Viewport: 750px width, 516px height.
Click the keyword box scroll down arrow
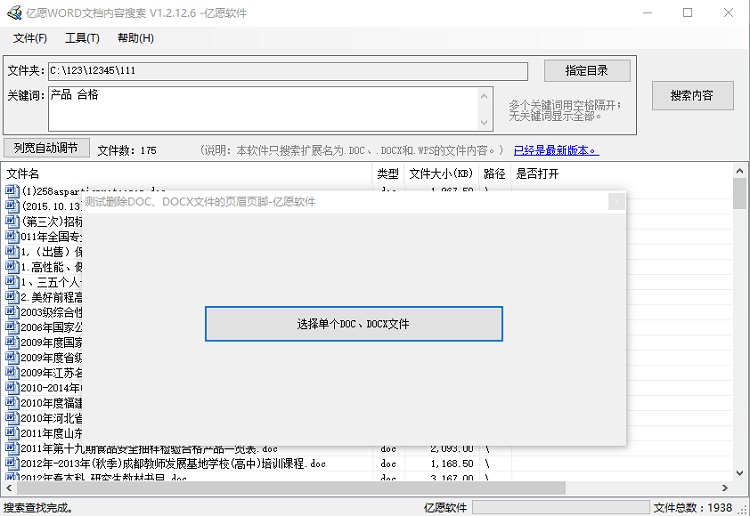[484, 122]
